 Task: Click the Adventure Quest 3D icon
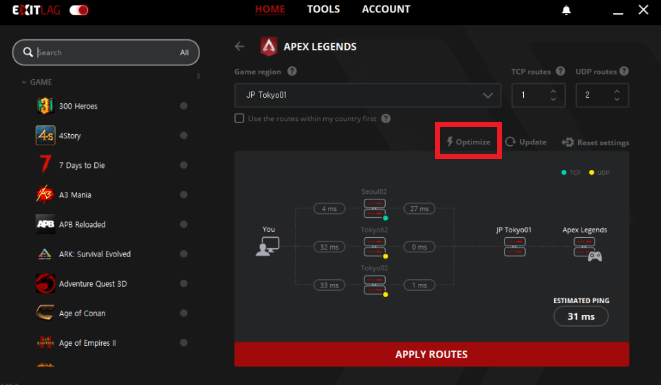point(45,283)
